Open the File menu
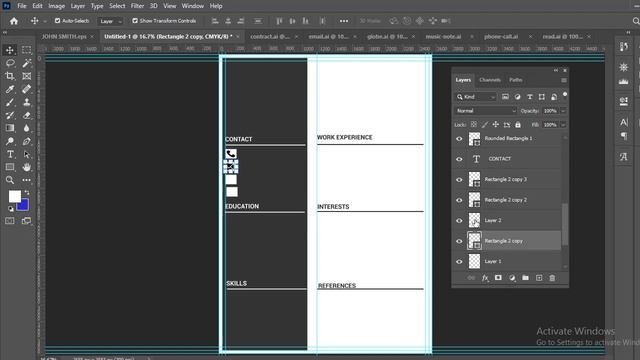Image resolution: width=640 pixels, height=360 pixels. [22, 6]
